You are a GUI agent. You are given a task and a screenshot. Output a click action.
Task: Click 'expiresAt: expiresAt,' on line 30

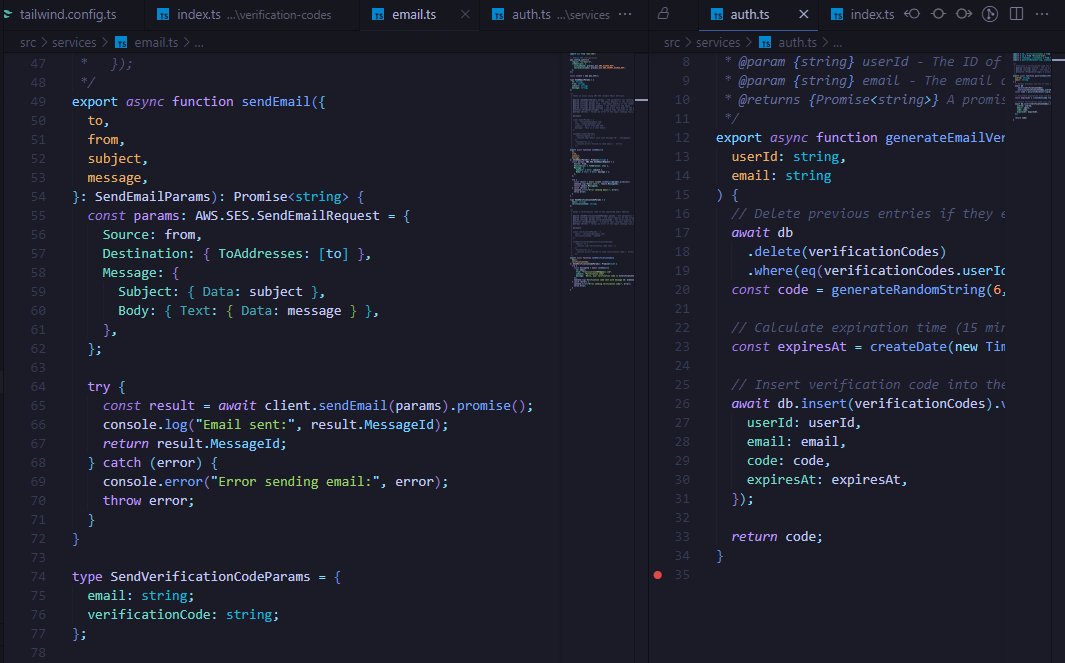click(827, 480)
